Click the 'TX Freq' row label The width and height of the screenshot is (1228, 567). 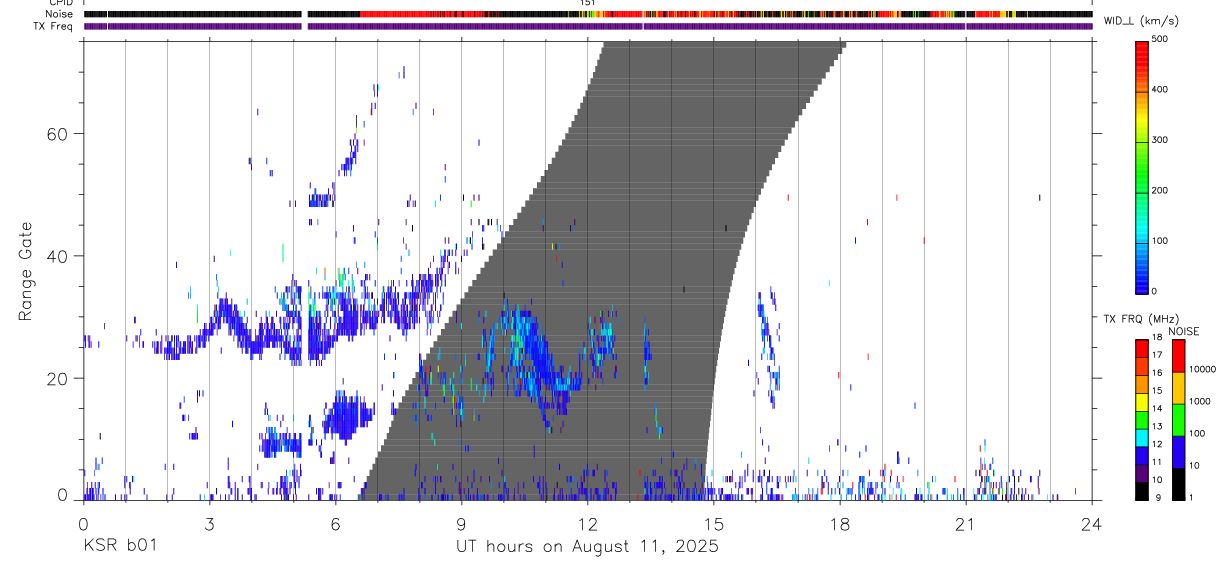pyautogui.click(x=54, y=26)
